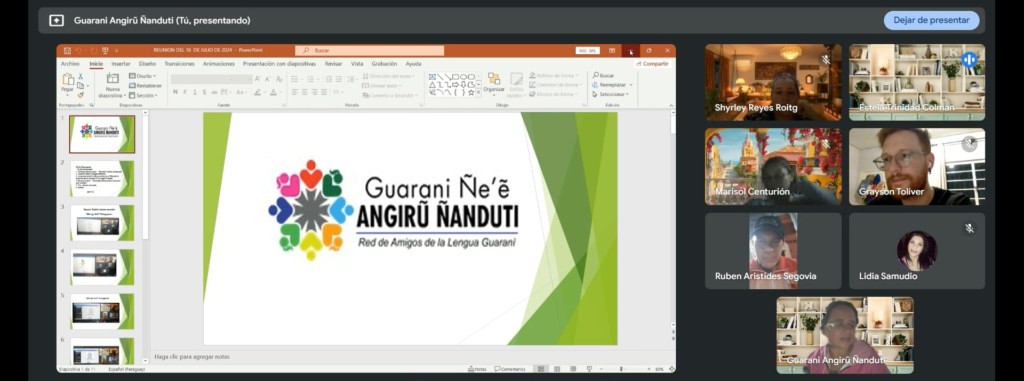Open the Sección dropdown
This screenshot has height=381, width=1024.
pos(144,95)
